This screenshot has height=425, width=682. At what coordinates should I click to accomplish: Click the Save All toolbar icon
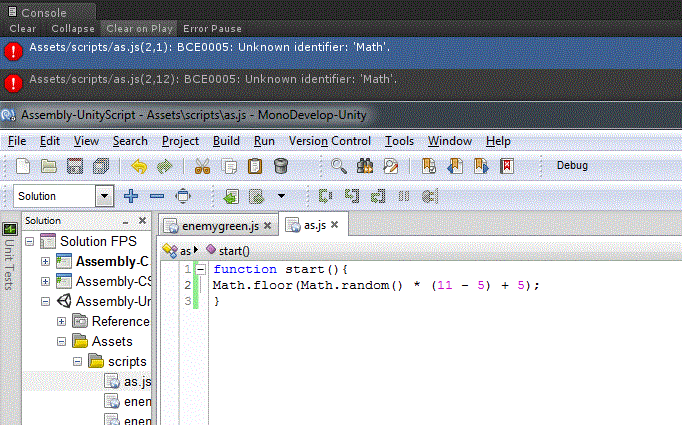coord(101,166)
